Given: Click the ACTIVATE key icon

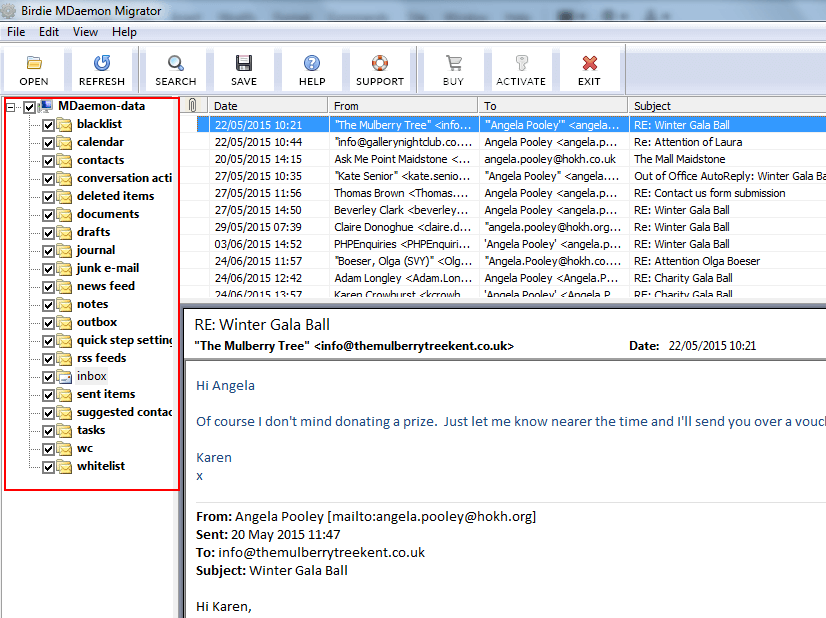Looking at the screenshot, I should (x=521, y=63).
